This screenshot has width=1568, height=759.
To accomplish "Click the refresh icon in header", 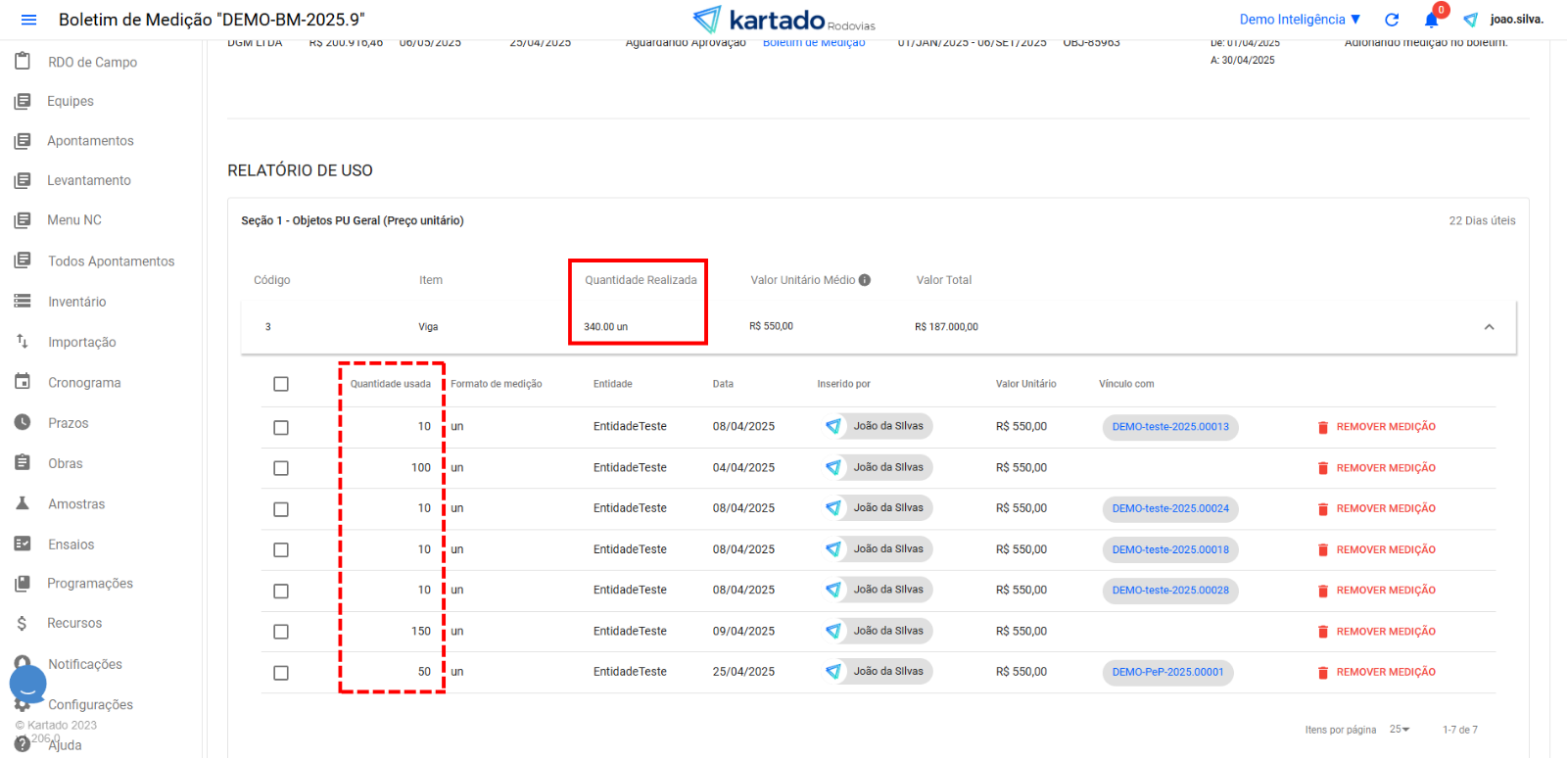I will coord(1392,20).
